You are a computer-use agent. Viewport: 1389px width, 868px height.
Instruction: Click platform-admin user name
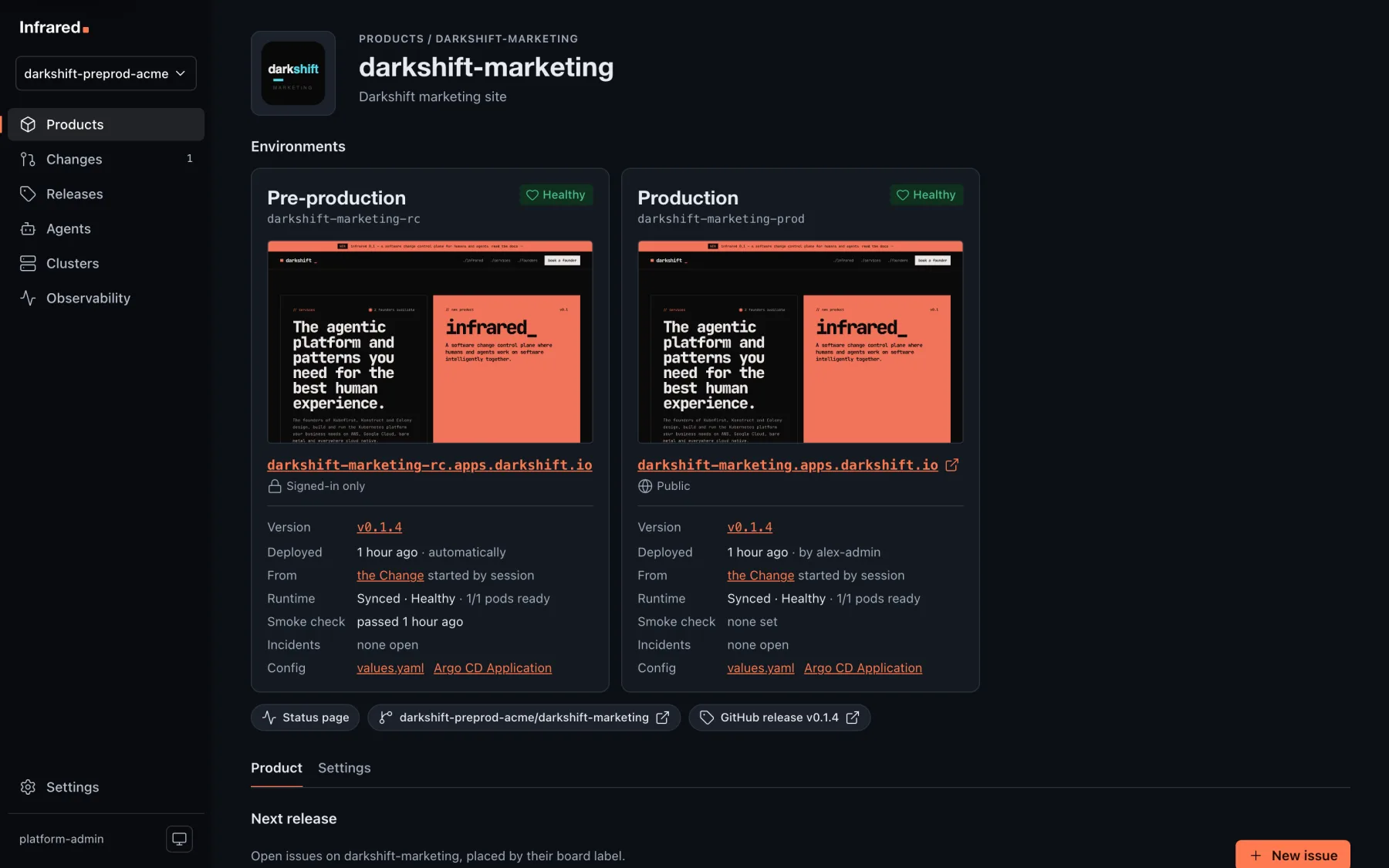click(61, 839)
